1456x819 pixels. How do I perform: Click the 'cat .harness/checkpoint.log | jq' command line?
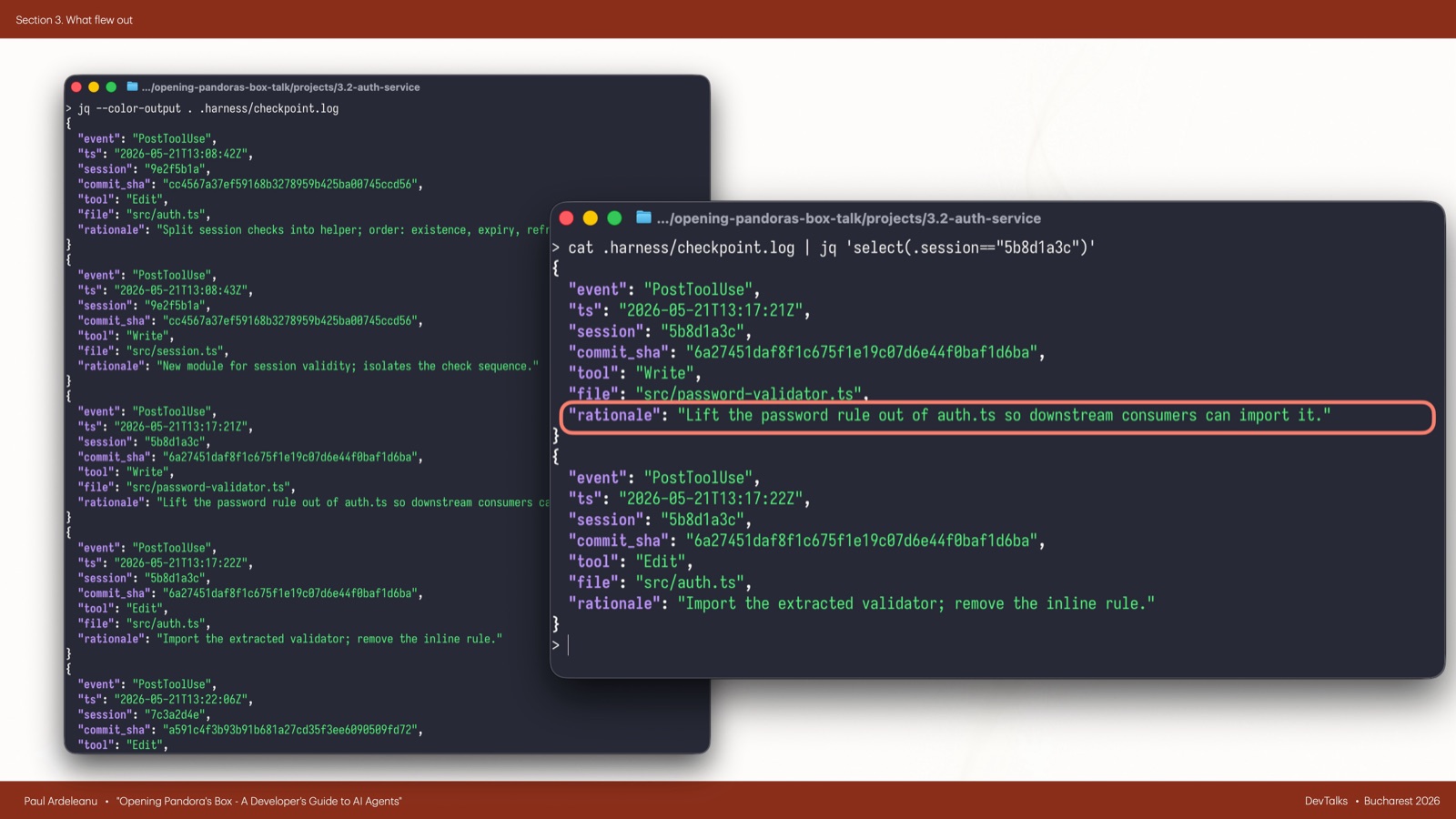(832, 248)
